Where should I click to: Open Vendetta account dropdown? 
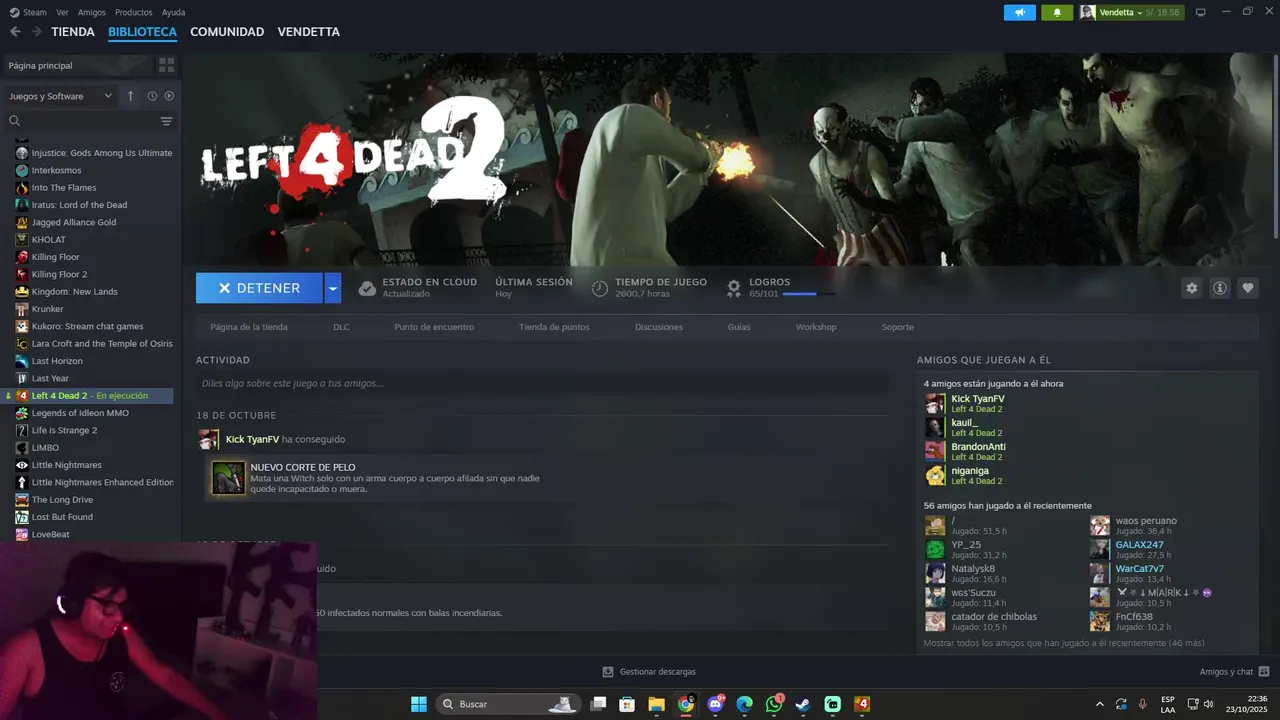[1130, 12]
